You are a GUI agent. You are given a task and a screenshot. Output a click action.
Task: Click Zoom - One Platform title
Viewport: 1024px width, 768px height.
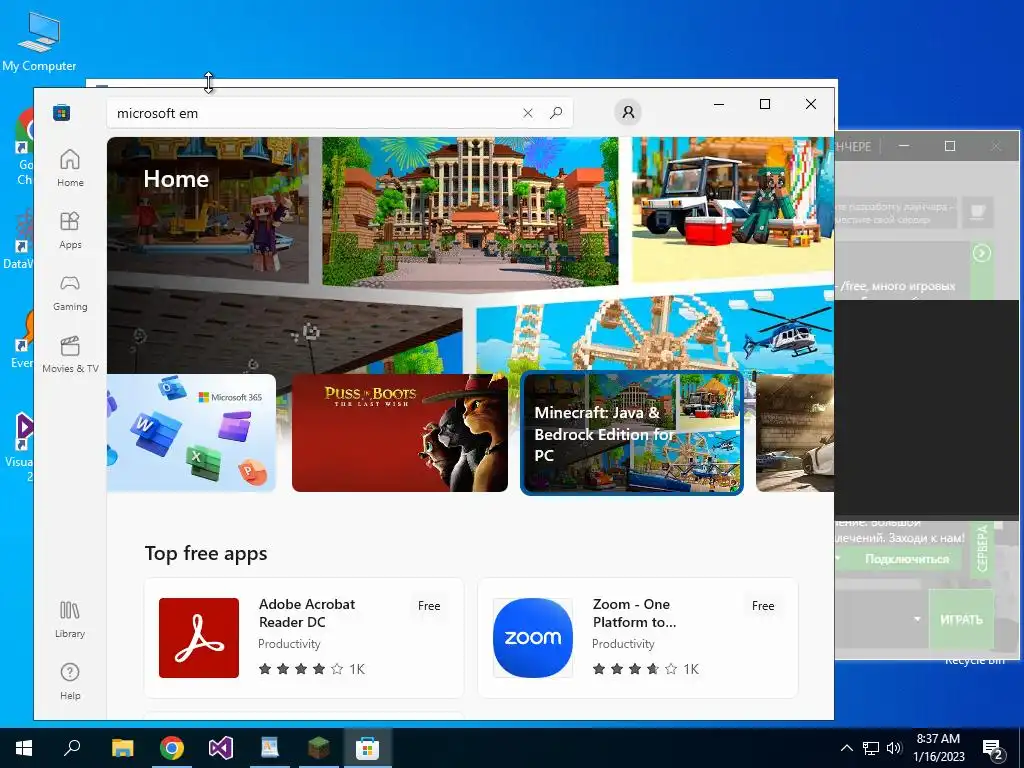pos(634,613)
